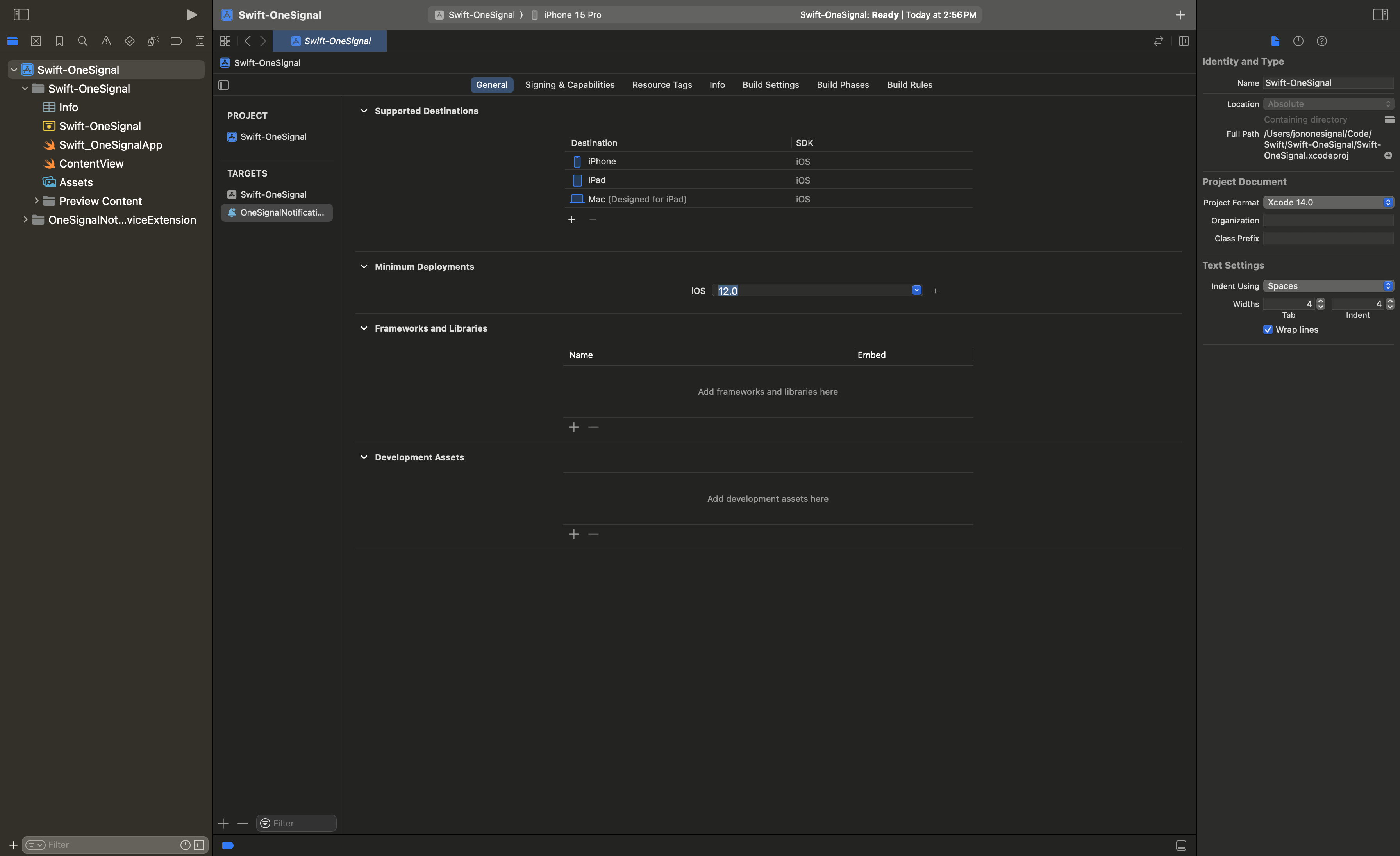The width and height of the screenshot is (1400, 856).
Task: Switch to the General tab
Action: pyautogui.click(x=491, y=85)
